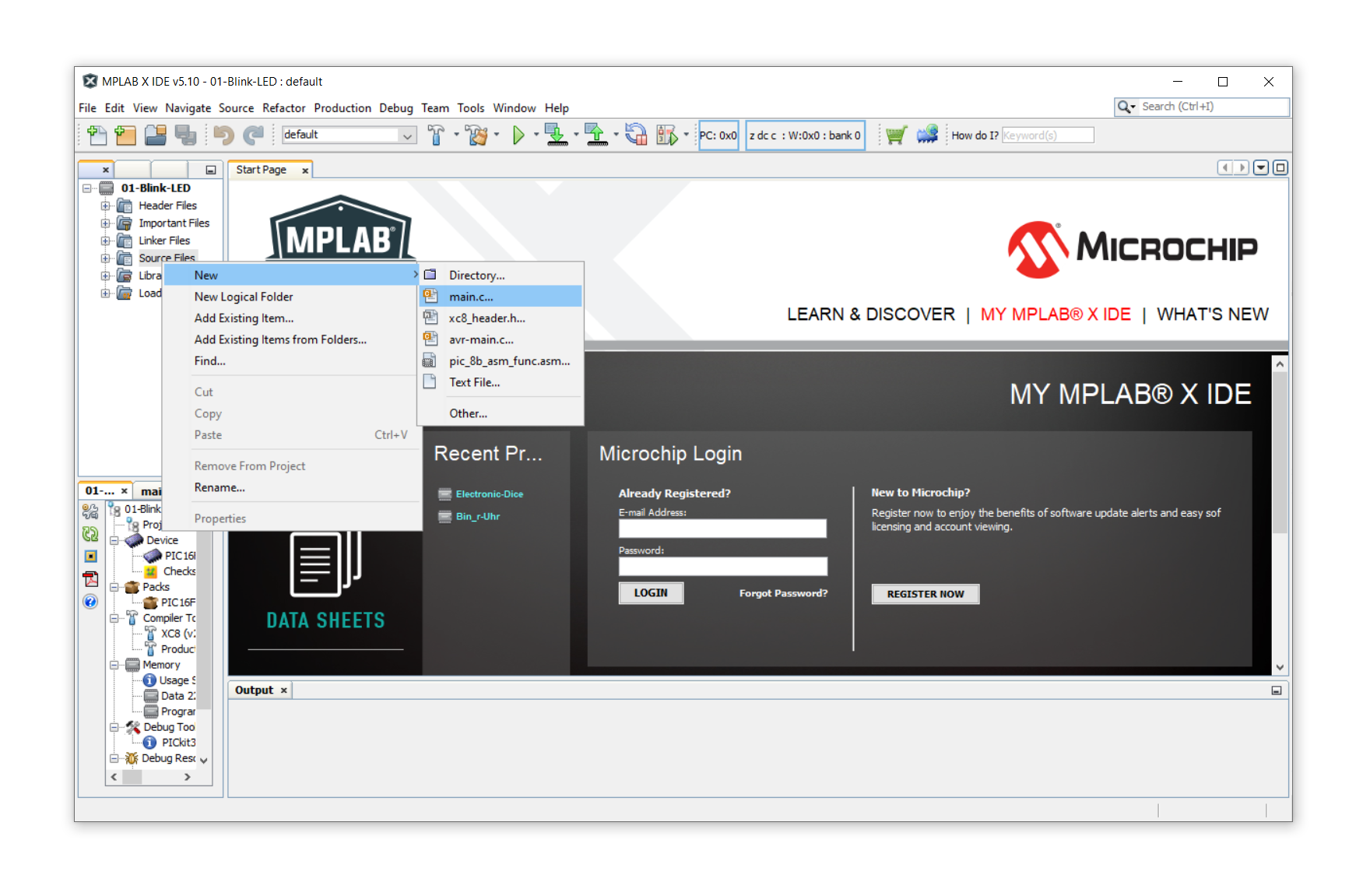Collapse the Memory node in dashboard tree
The image size is (1363, 896).
click(x=114, y=665)
